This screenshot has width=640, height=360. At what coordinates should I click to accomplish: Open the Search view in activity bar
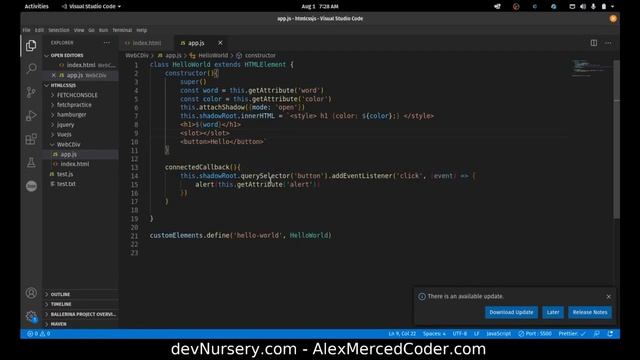click(x=31, y=68)
